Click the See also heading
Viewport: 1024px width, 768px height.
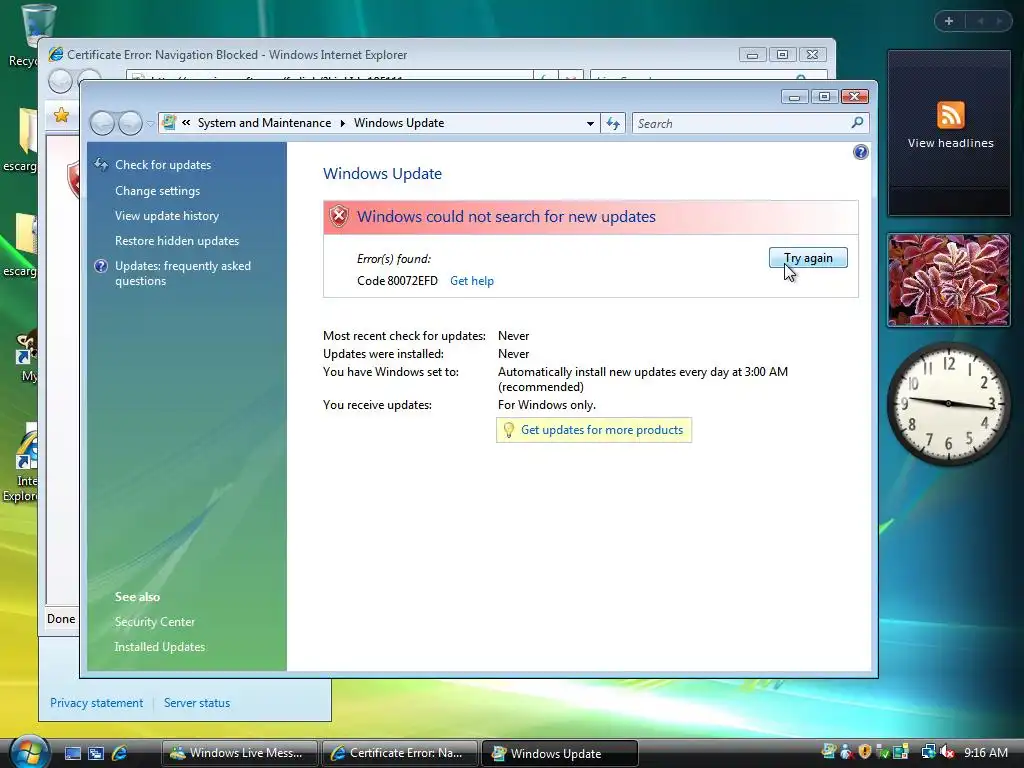tap(137, 596)
